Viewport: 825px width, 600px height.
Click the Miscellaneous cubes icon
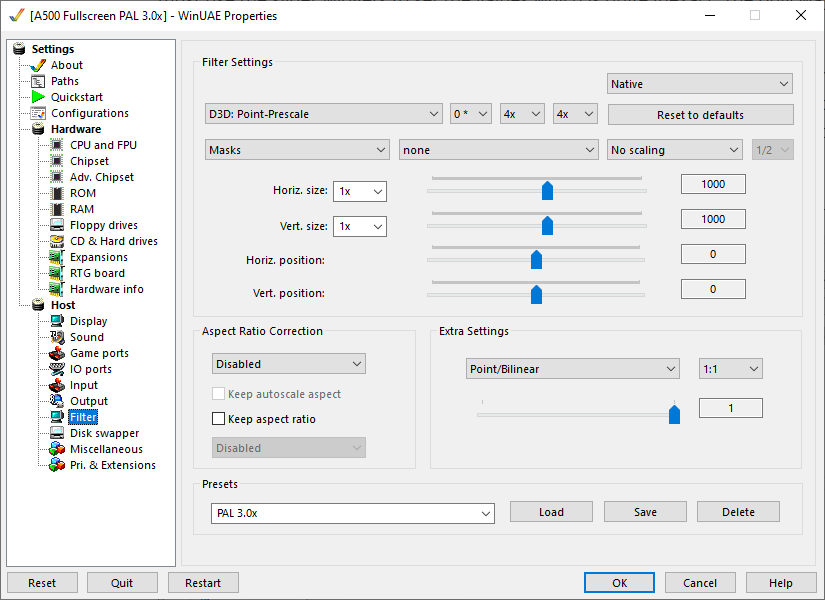(57, 449)
